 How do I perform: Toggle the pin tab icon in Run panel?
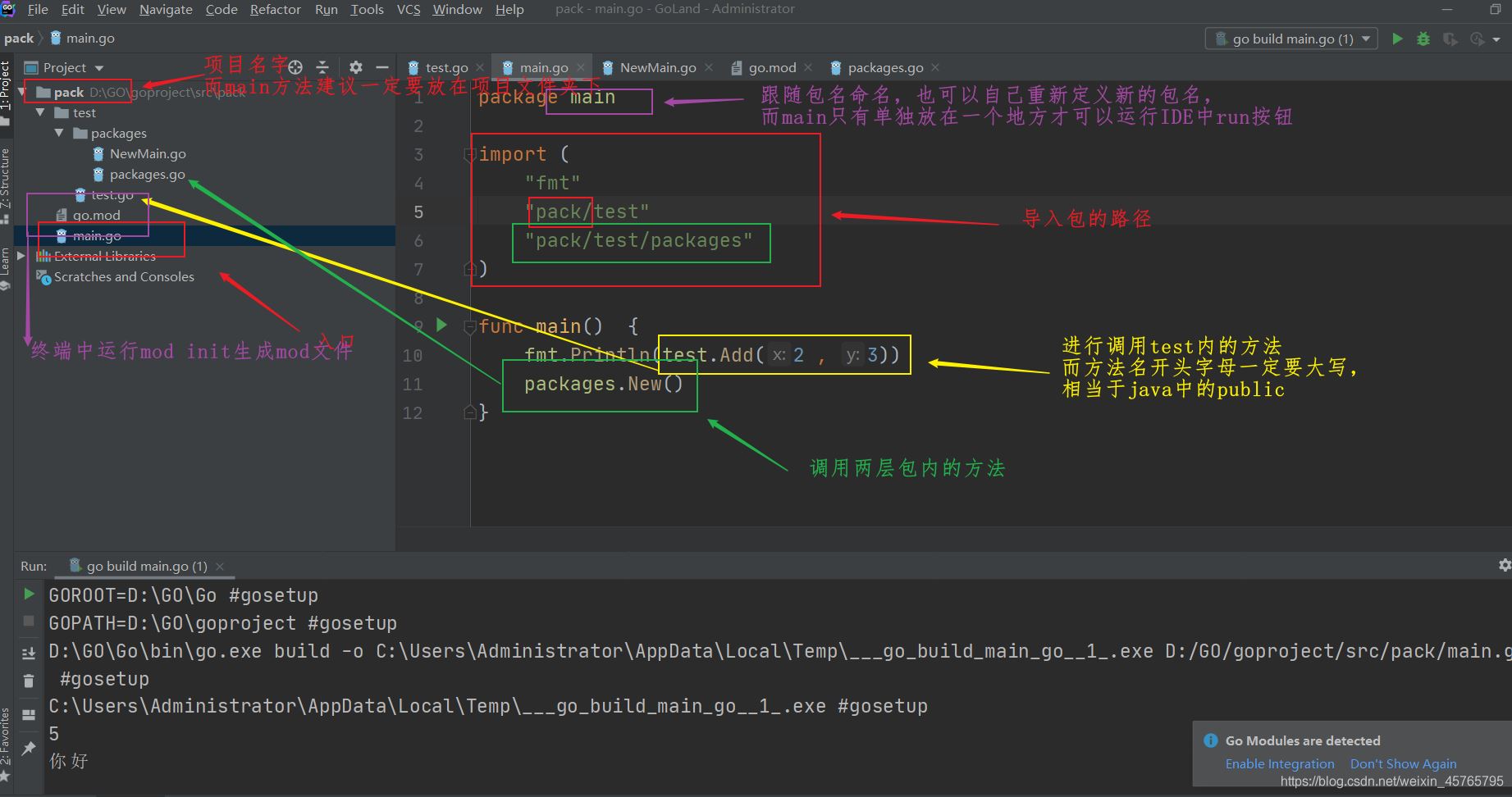29,748
